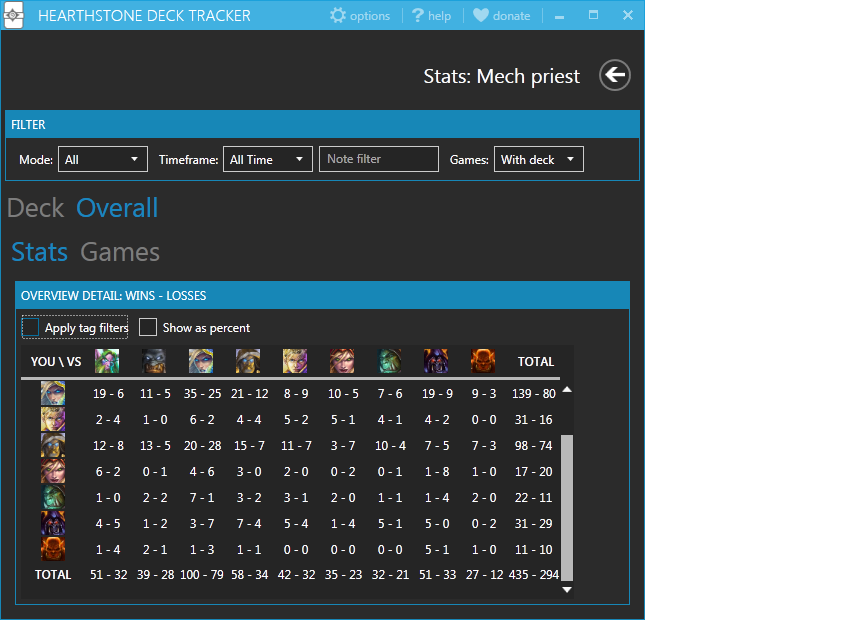Click cell 20 - 28 in Paladin row
Screen dimensions: 864x620
[x=202, y=445]
